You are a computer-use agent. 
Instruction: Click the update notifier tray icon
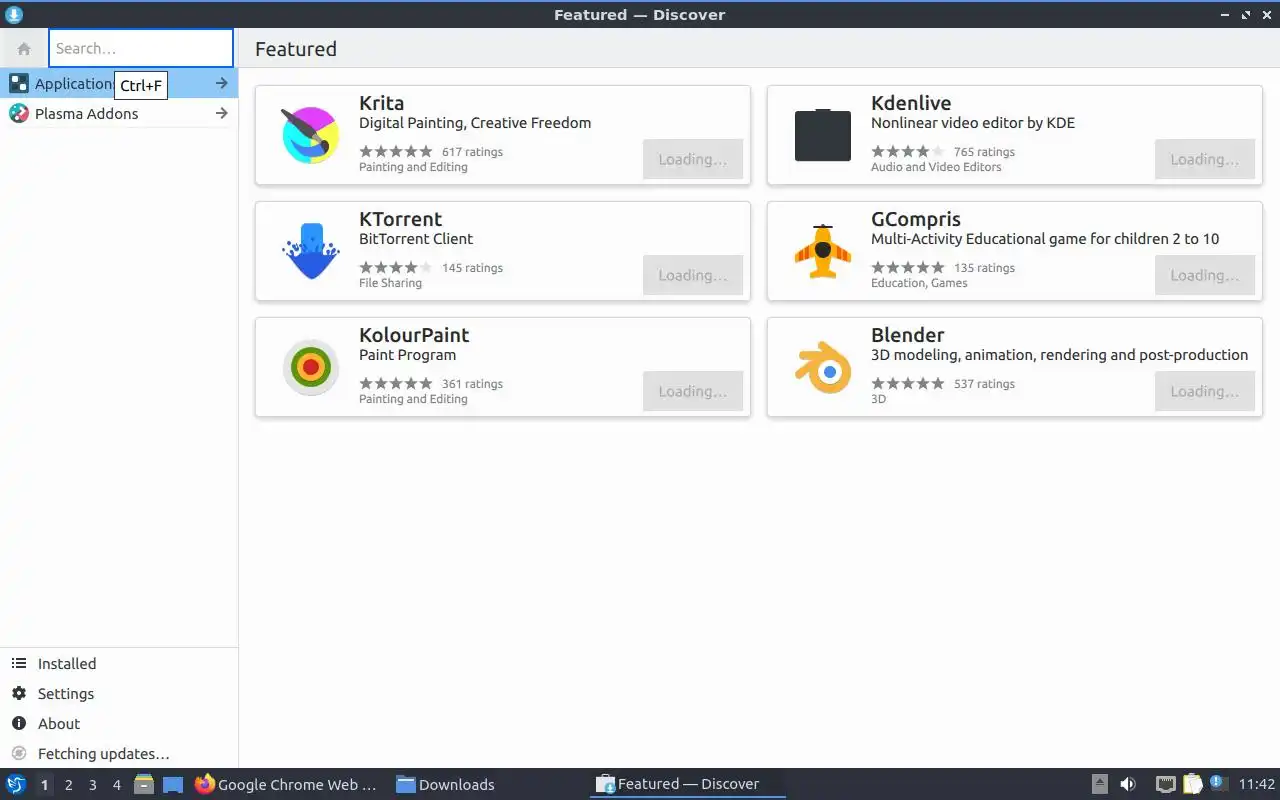coord(1218,783)
